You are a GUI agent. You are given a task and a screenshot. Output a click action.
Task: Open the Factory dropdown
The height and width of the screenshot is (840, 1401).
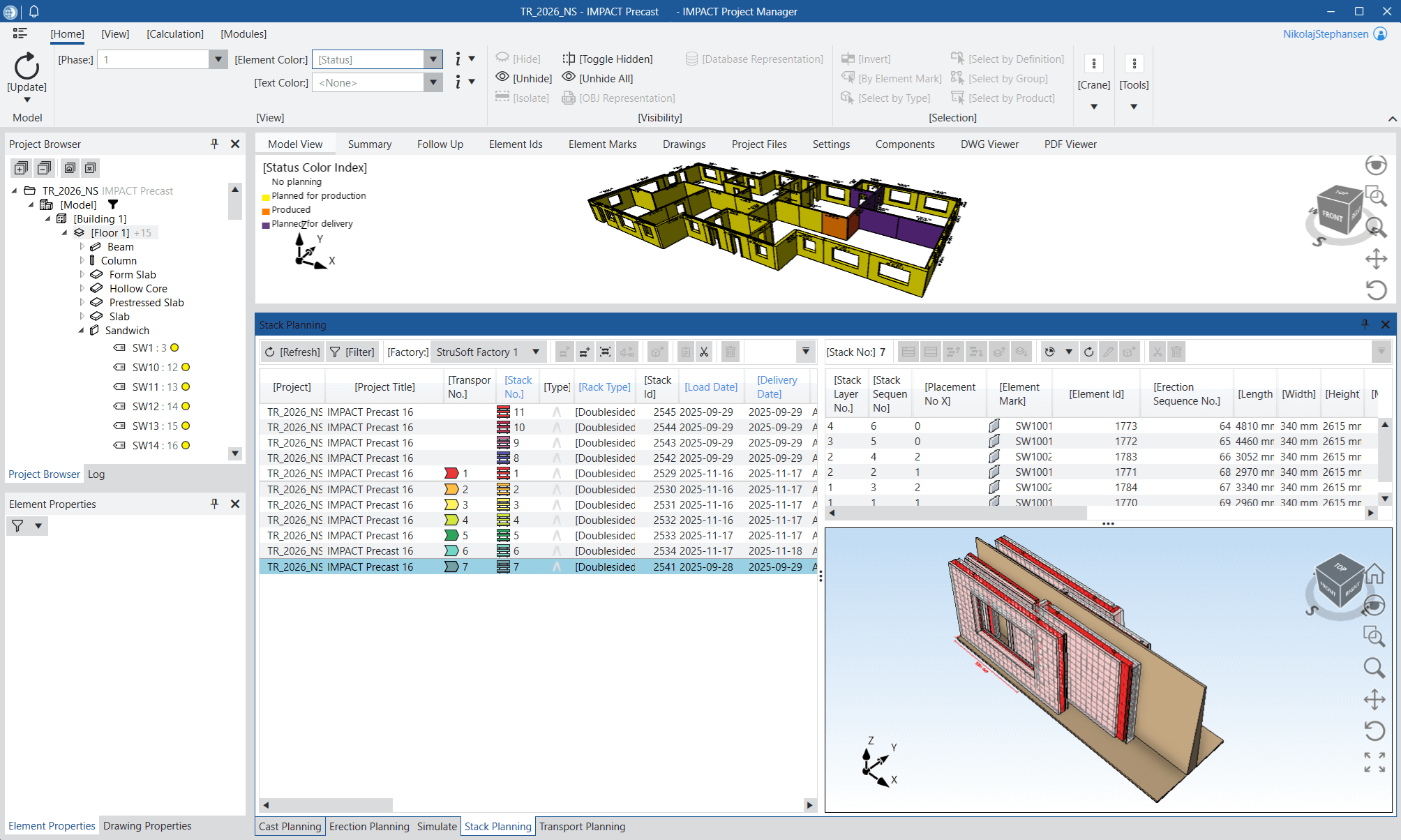click(535, 352)
